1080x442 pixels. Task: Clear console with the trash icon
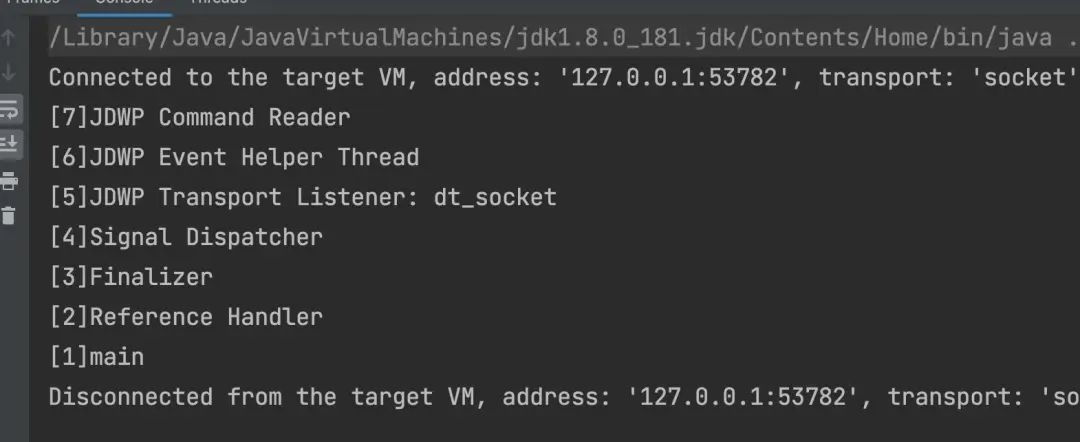[x=9, y=215]
